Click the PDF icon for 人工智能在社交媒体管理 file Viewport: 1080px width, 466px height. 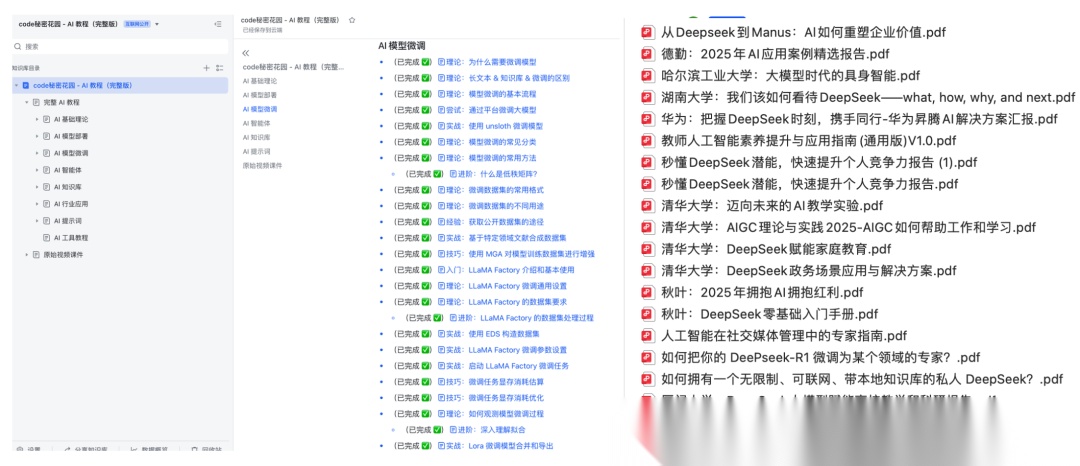point(647,335)
